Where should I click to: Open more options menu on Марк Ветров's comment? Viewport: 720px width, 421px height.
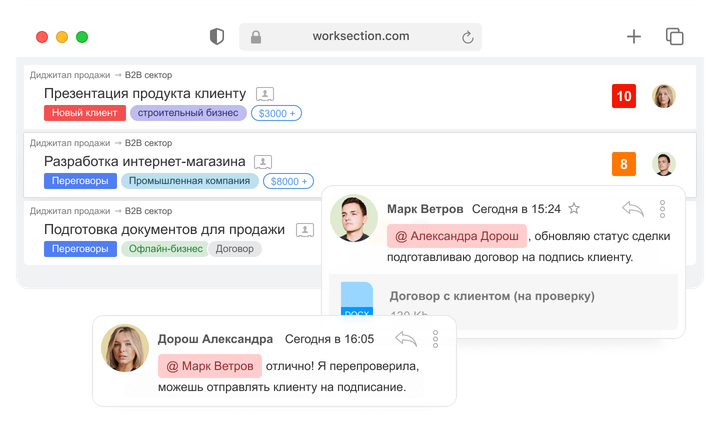click(x=662, y=209)
